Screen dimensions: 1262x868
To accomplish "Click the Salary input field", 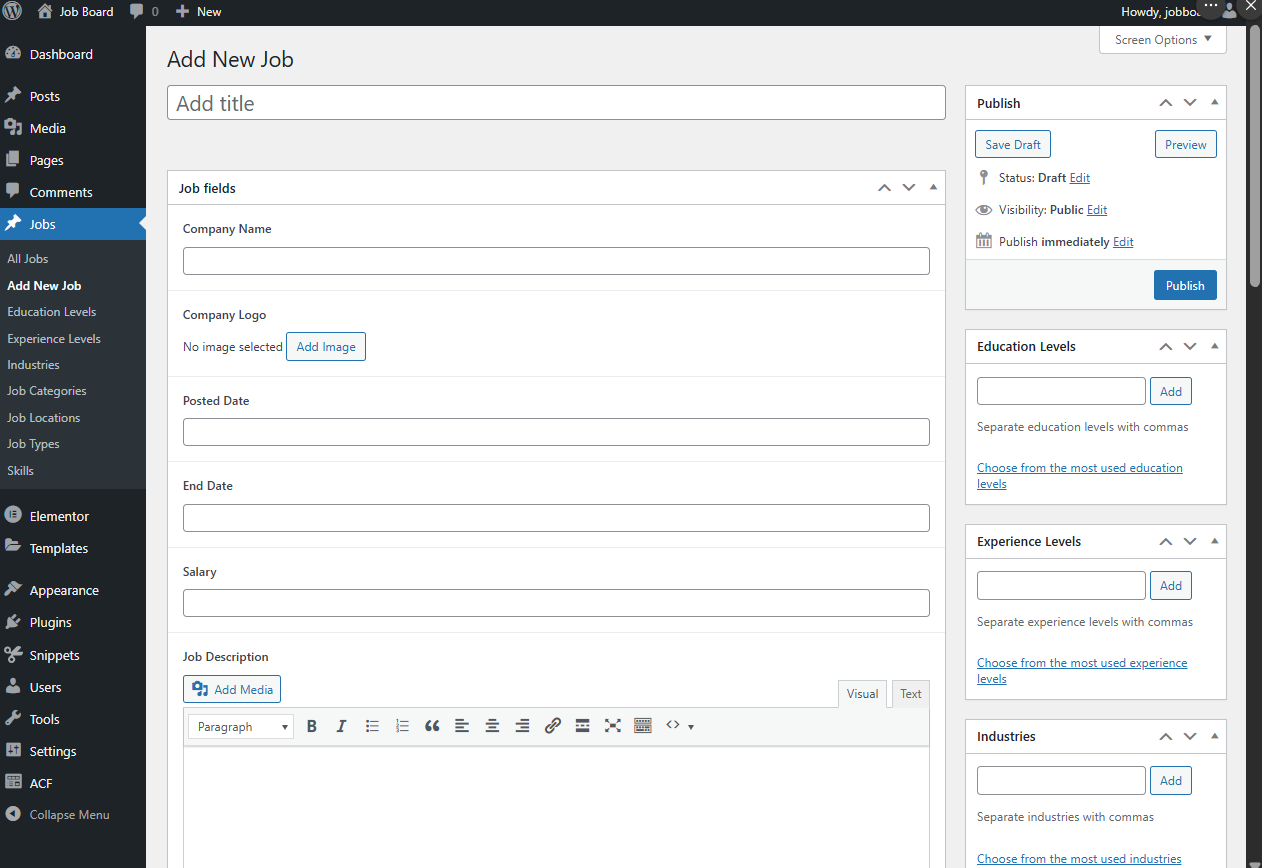I will click(556, 603).
